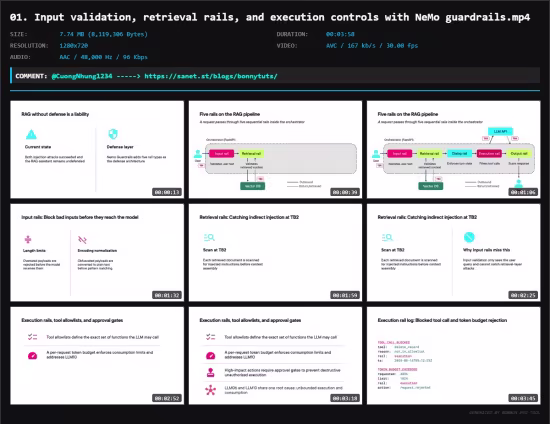This screenshot has width=550, height=424.
Task: Click the 'Current state' heading
Action: click(x=38, y=147)
